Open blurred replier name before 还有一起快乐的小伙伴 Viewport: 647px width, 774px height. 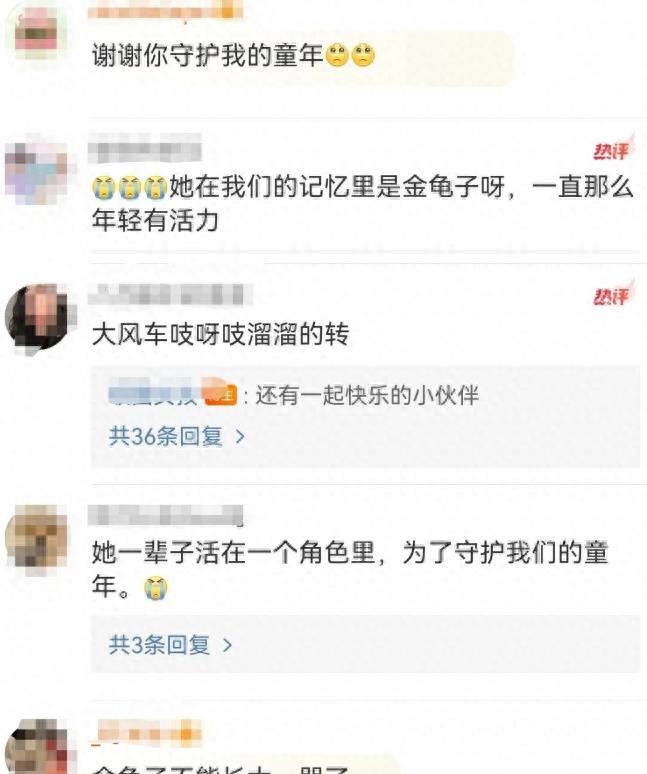(156, 394)
